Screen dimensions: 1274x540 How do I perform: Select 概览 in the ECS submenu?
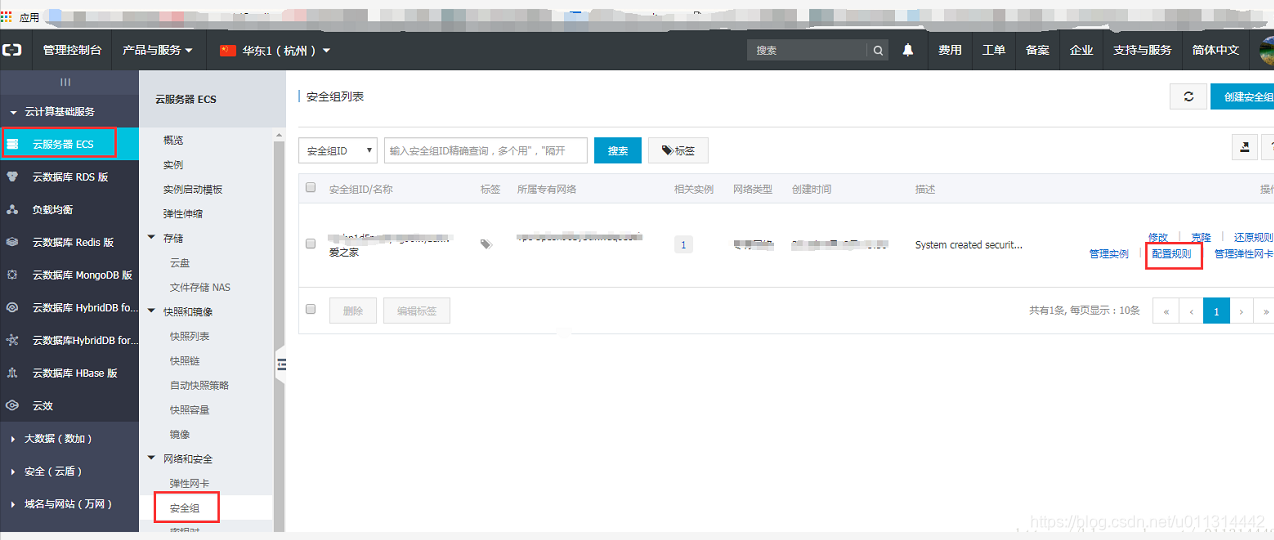173,140
